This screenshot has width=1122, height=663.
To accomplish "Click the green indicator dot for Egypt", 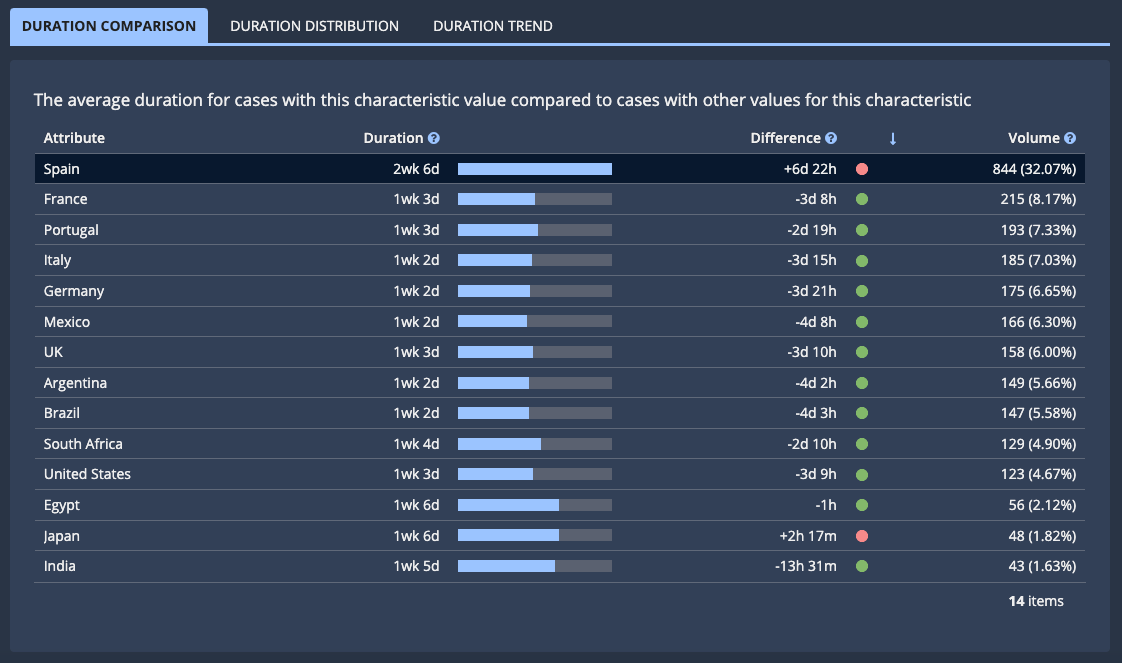I will click(862, 505).
